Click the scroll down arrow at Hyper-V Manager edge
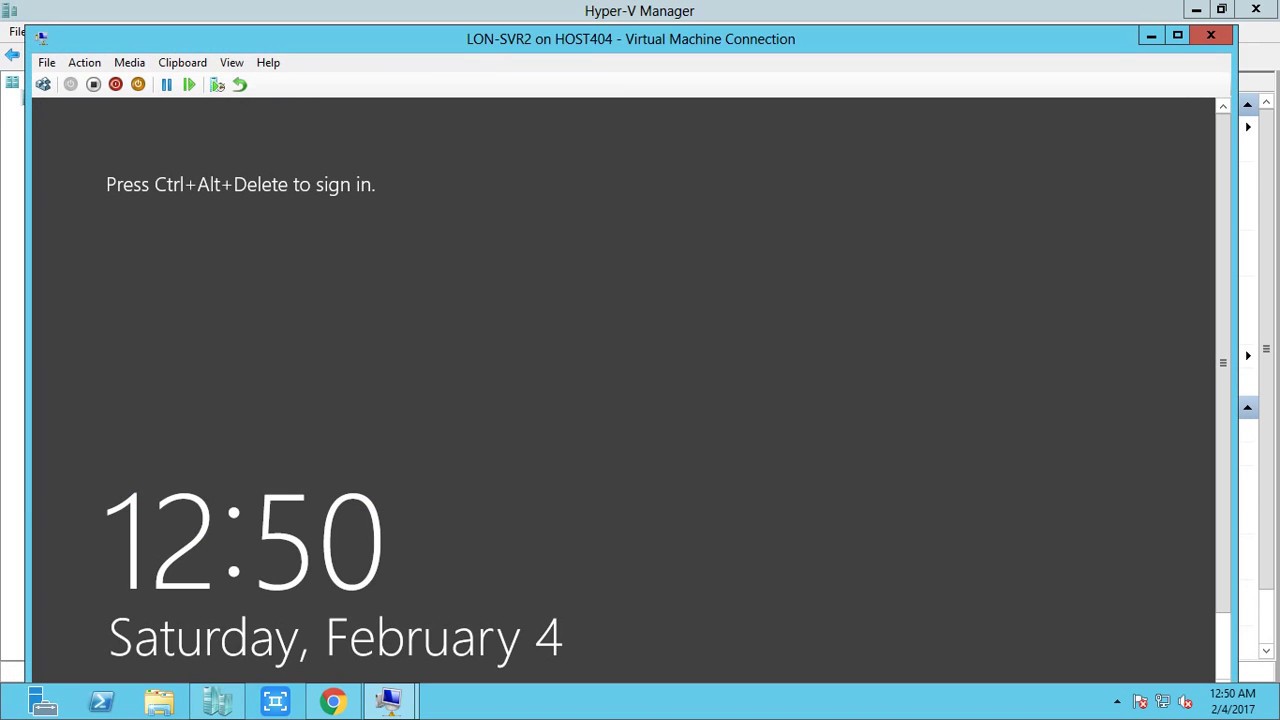The width and height of the screenshot is (1280, 720). 1266,651
